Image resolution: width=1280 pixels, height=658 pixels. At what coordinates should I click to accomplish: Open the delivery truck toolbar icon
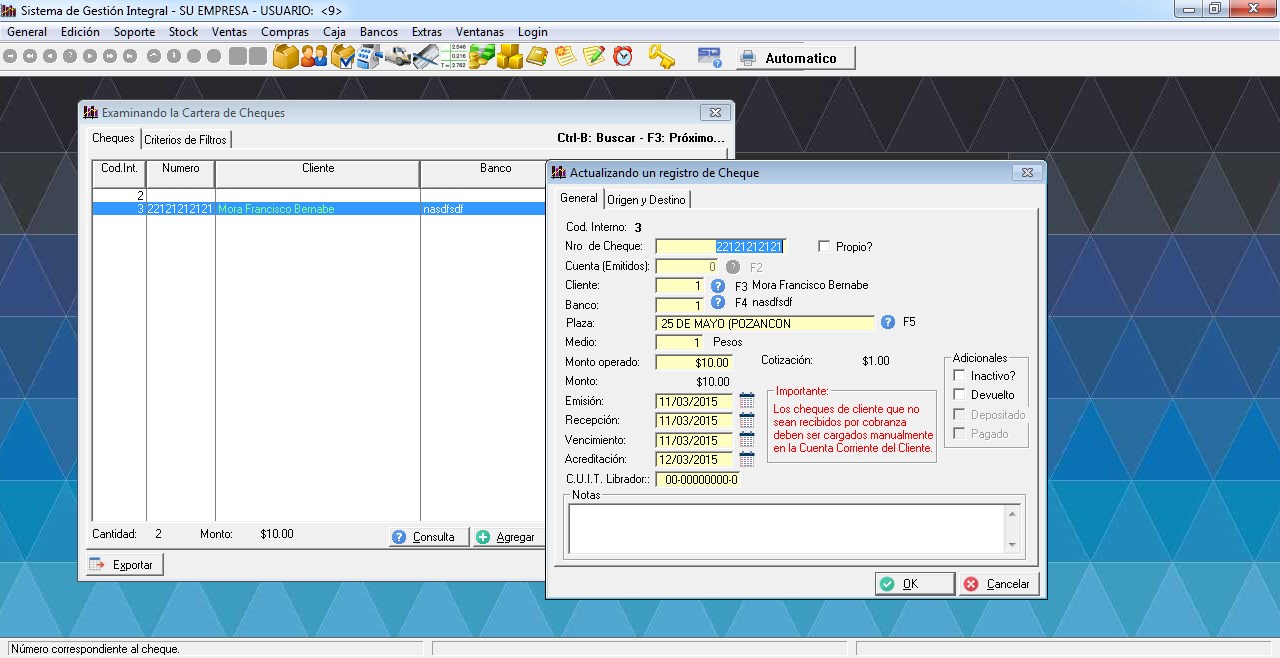[x=398, y=57]
